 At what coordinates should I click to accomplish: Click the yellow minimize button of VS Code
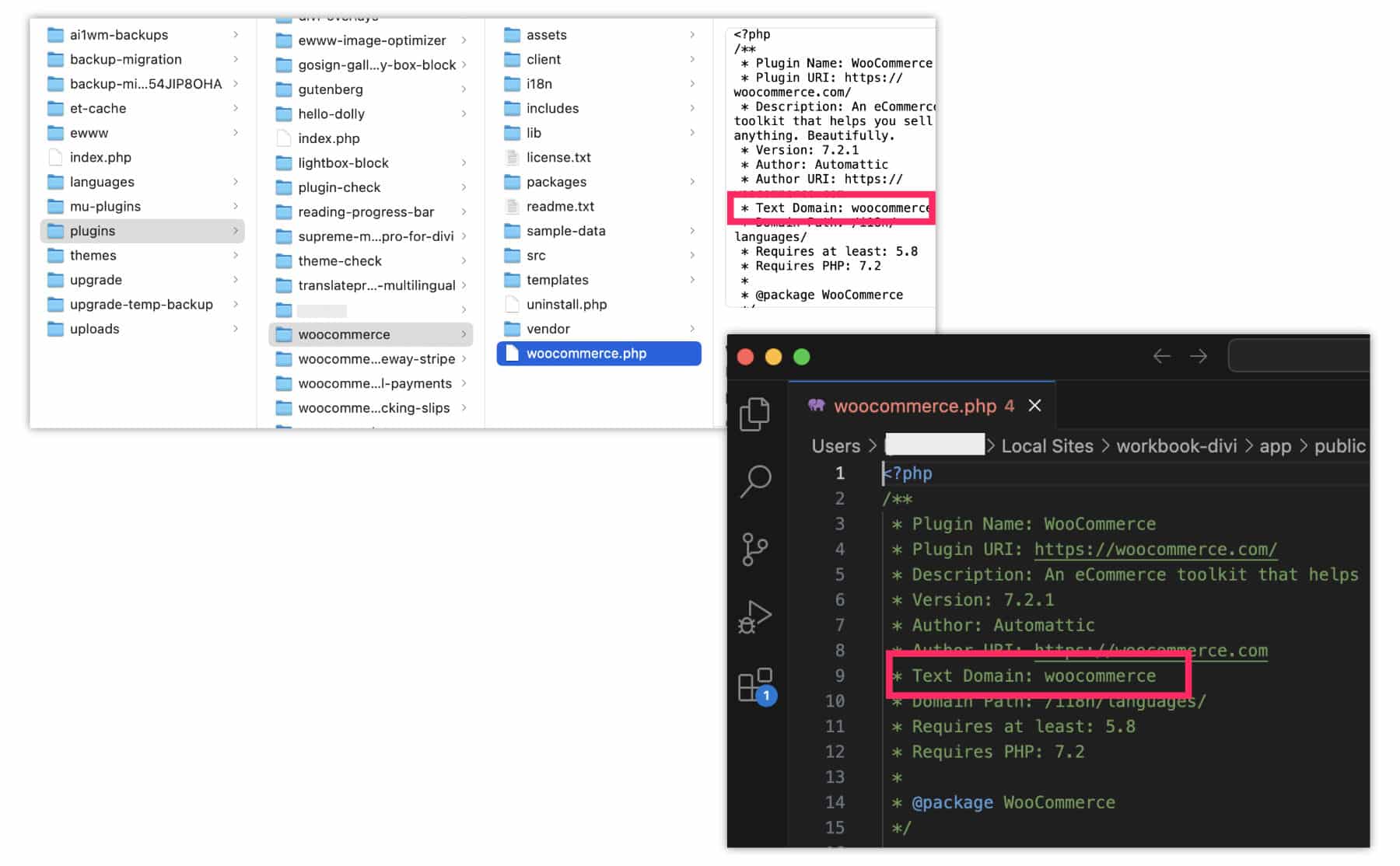[x=773, y=356]
